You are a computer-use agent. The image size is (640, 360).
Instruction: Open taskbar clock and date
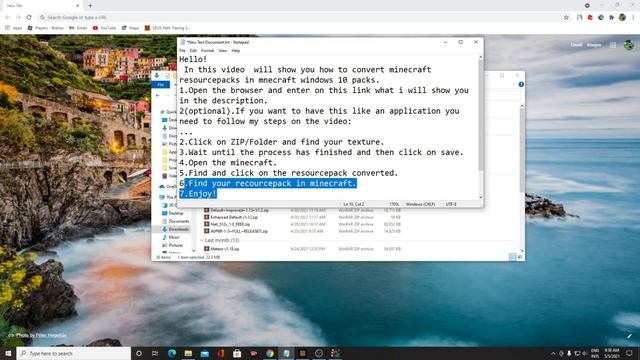point(611,353)
